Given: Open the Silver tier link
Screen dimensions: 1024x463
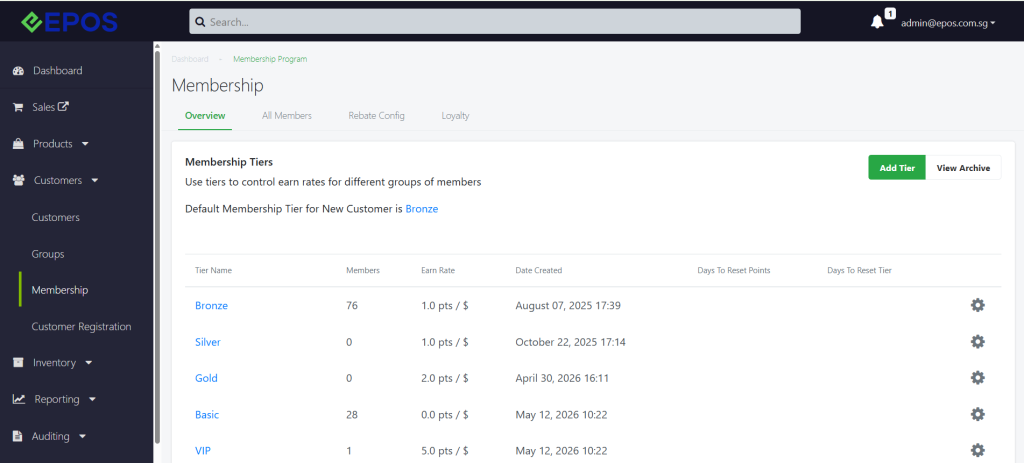Looking at the screenshot, I should (208, 342).
